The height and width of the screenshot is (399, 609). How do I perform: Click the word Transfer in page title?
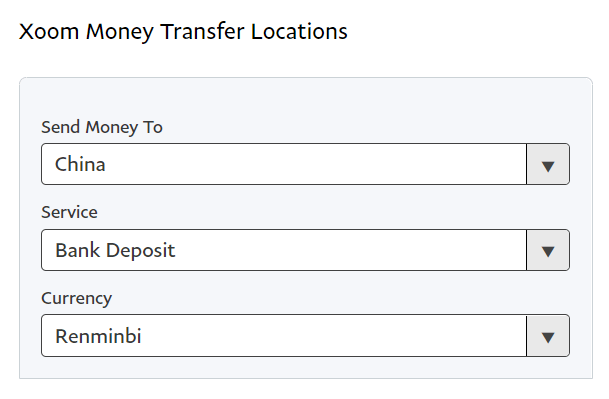click(202, 31)
